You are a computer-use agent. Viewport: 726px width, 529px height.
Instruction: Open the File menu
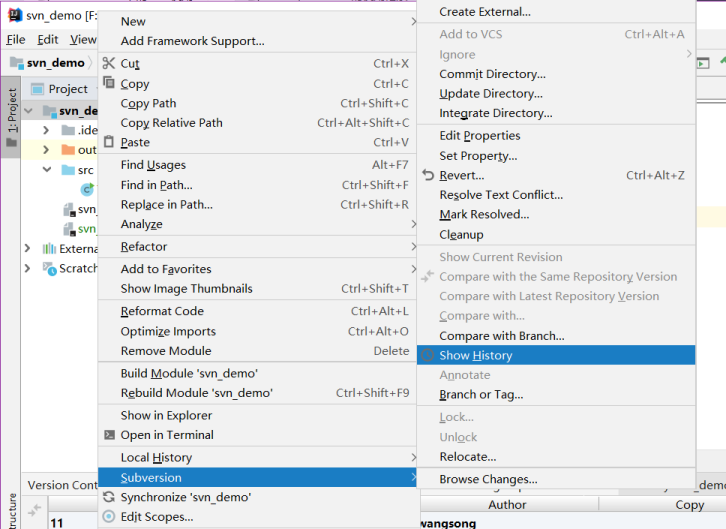point(16,40)
